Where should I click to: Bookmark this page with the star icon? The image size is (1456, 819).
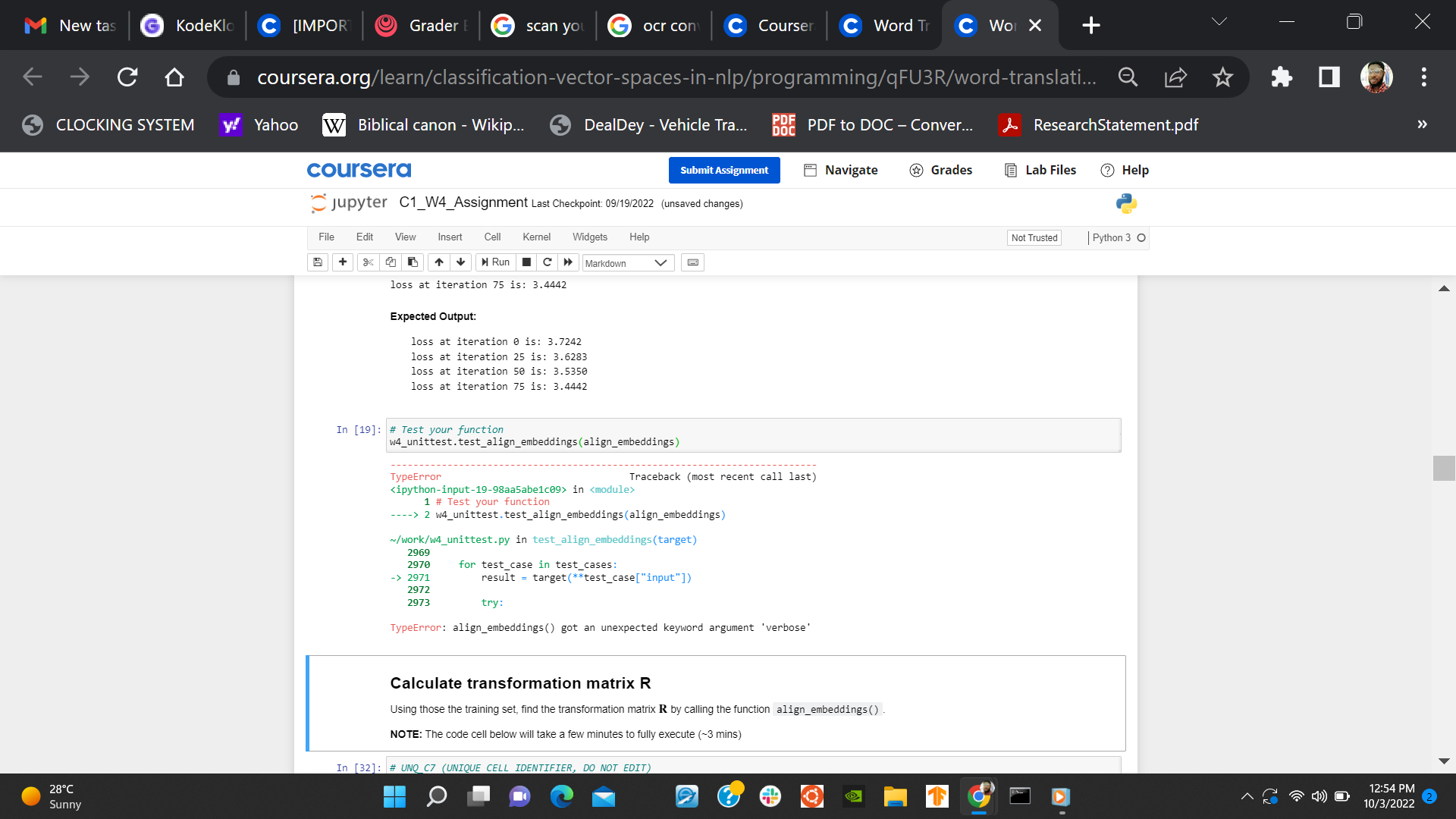click(x=1222, y=77)
